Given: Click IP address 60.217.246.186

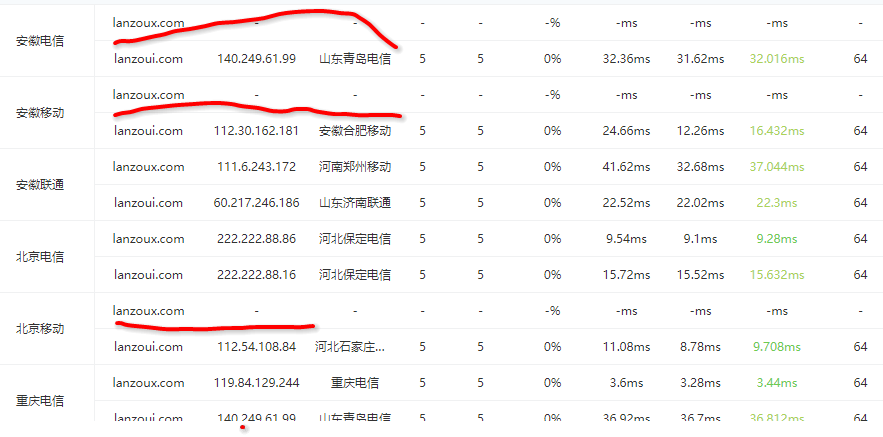Looking at the screenshot, I should pyautogui.click(x=257, y=203).
